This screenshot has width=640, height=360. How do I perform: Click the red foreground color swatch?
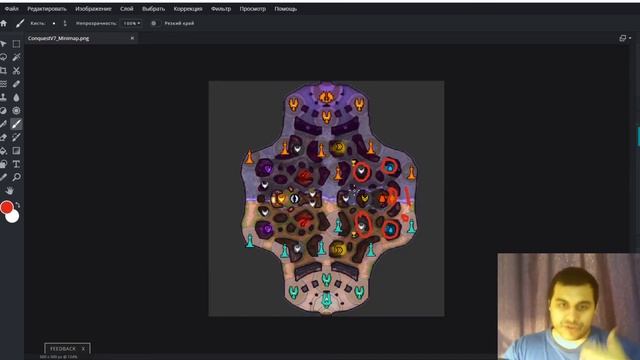coord(7,207)
